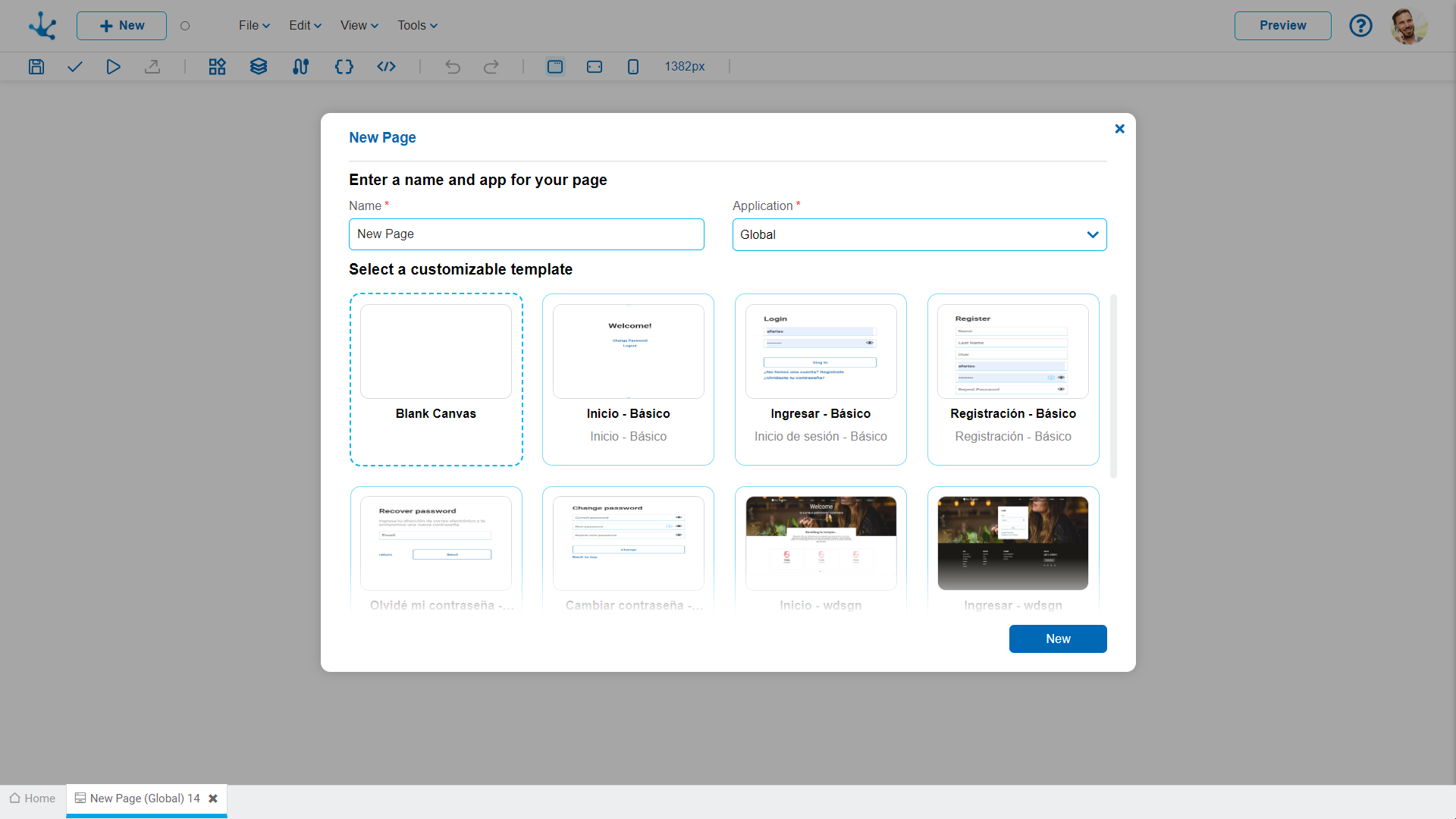Select the Olvidé mi contraseña template

point(436,551)
